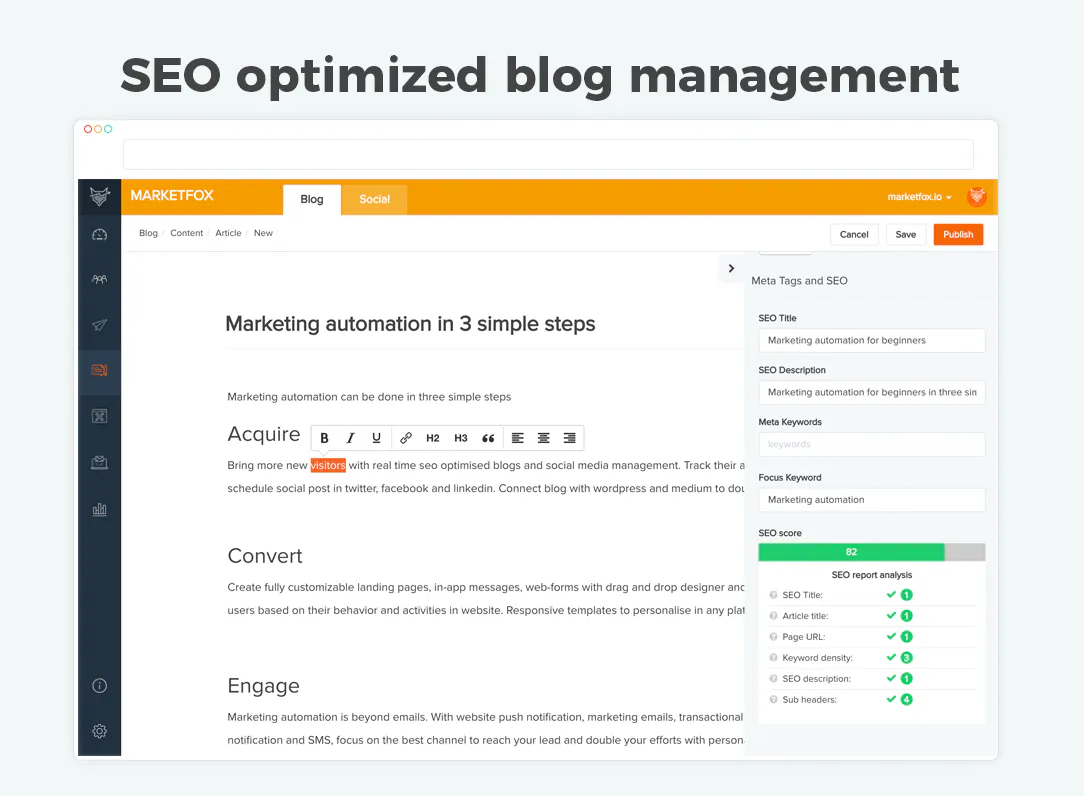Click the browser address bar
The image size is (1084, 796).
548,154
